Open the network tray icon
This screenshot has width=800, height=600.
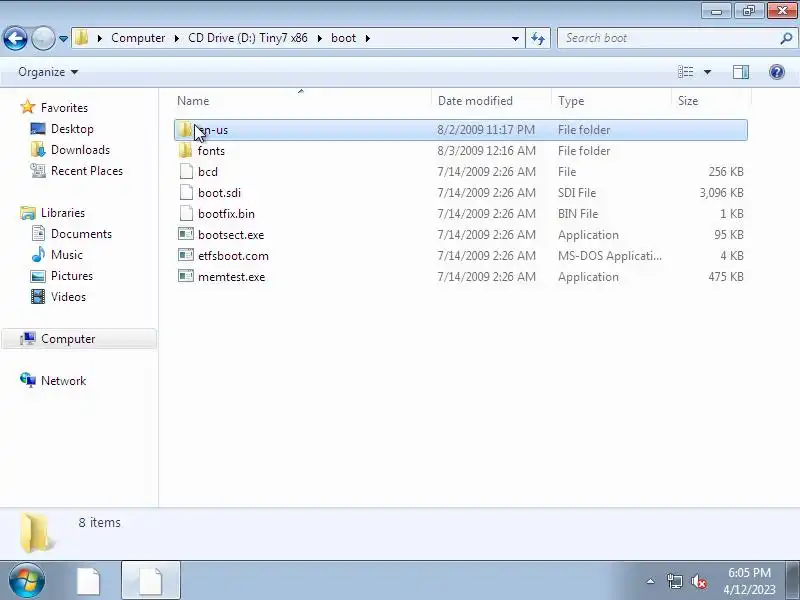click(x=674, y=581)
